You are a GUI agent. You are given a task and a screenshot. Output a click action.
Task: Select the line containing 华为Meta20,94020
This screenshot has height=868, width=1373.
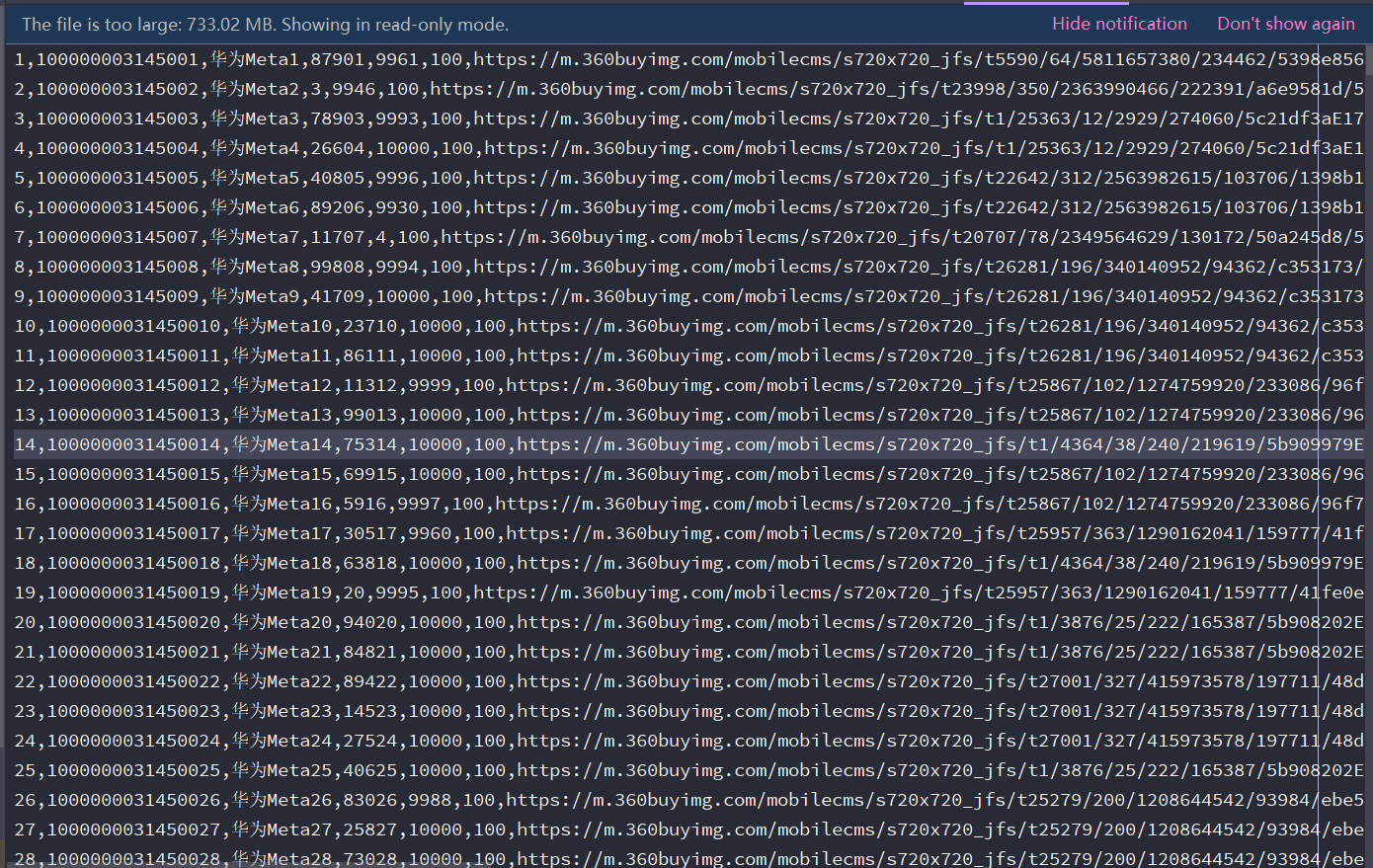pos(688,622)
